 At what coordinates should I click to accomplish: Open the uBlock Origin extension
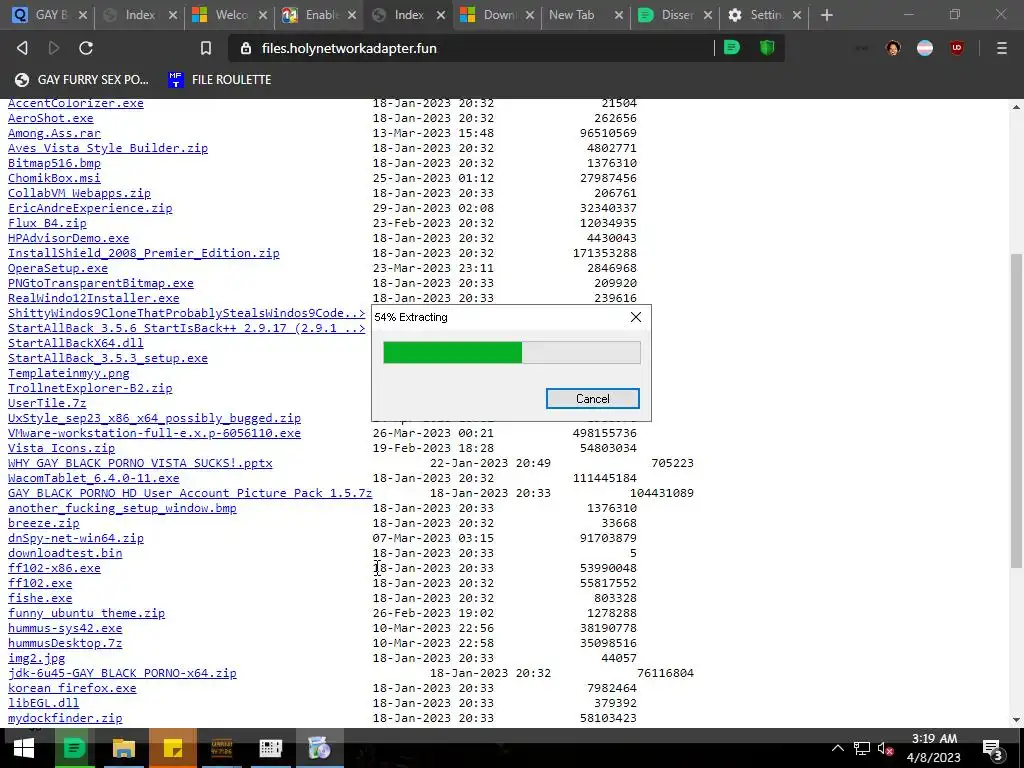click(957, 48)
